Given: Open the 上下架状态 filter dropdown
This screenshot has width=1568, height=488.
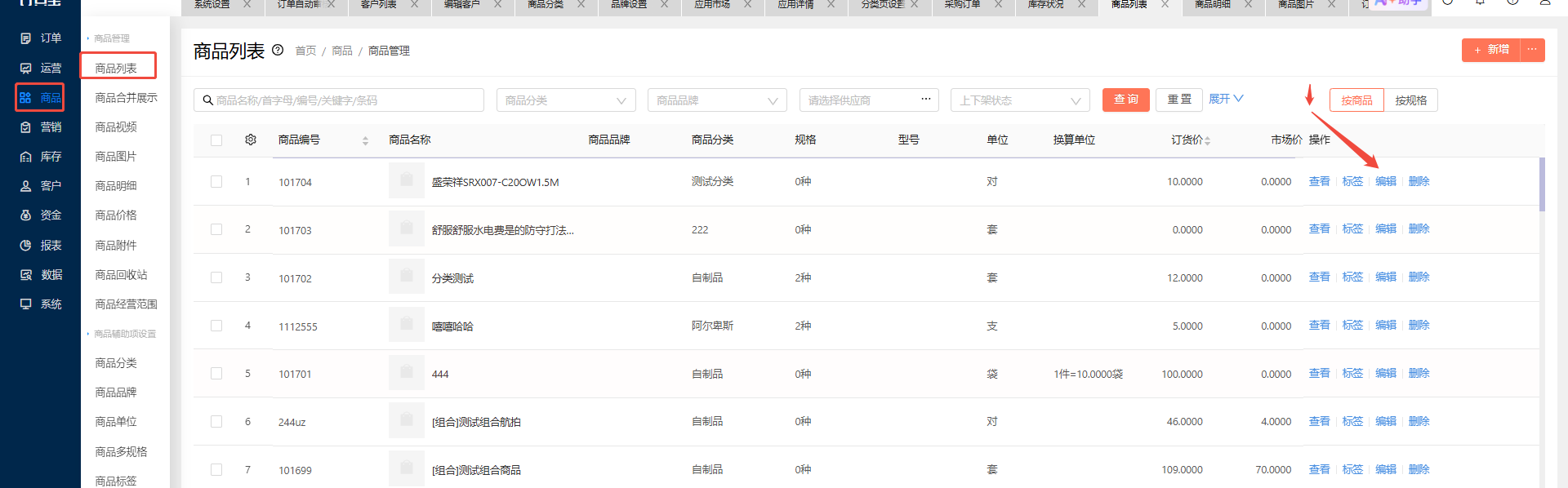Looking at the screenshot, I should click(1020, 100).
